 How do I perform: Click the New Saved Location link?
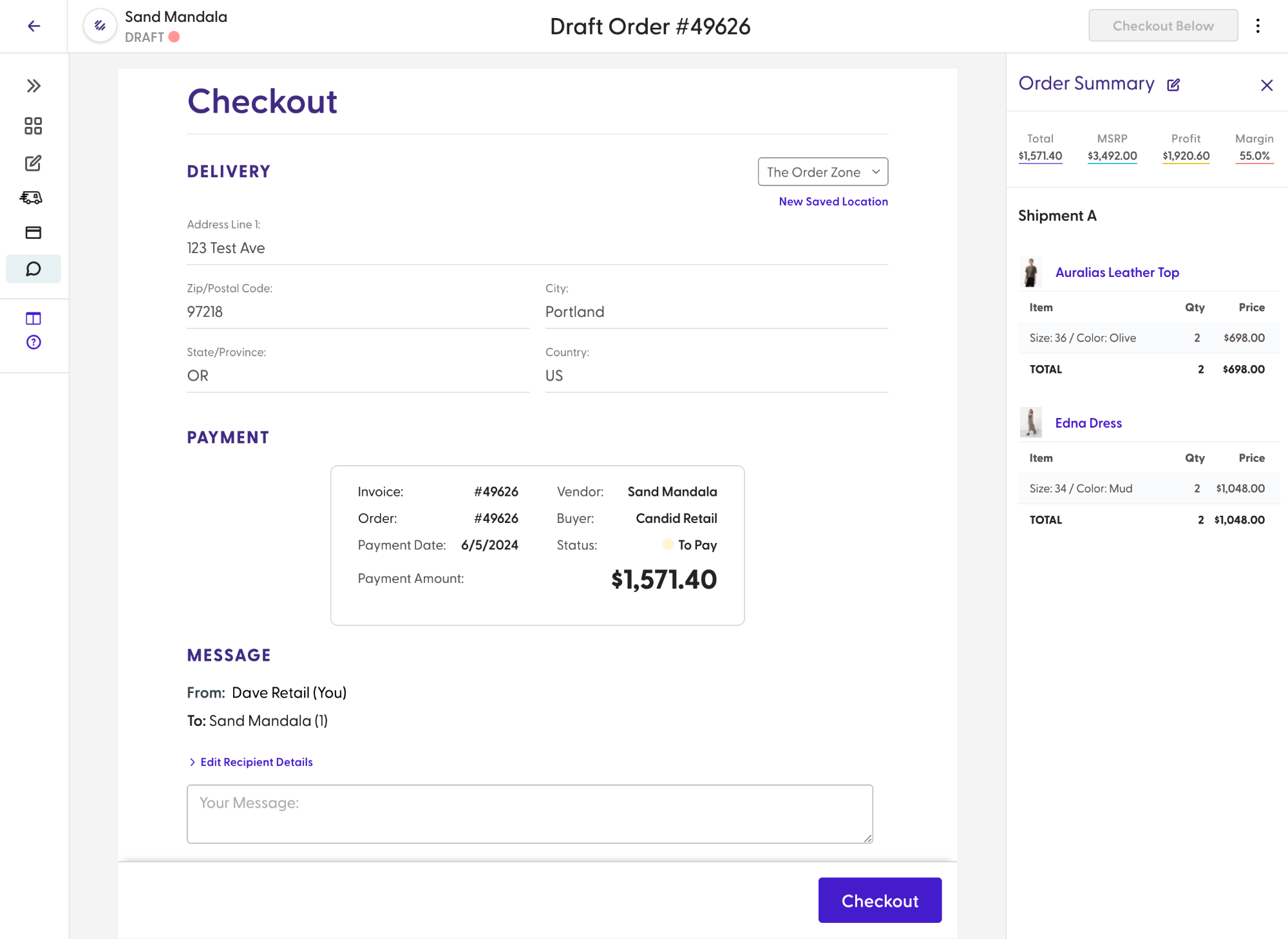click(833, 202)
